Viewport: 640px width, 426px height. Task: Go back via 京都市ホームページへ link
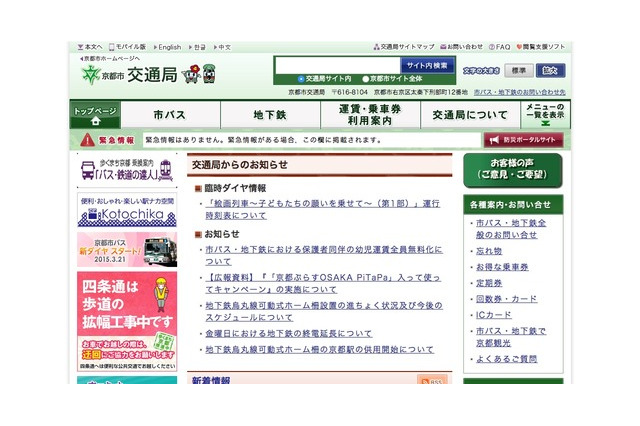pyautogui.click(x=110, y=59)
